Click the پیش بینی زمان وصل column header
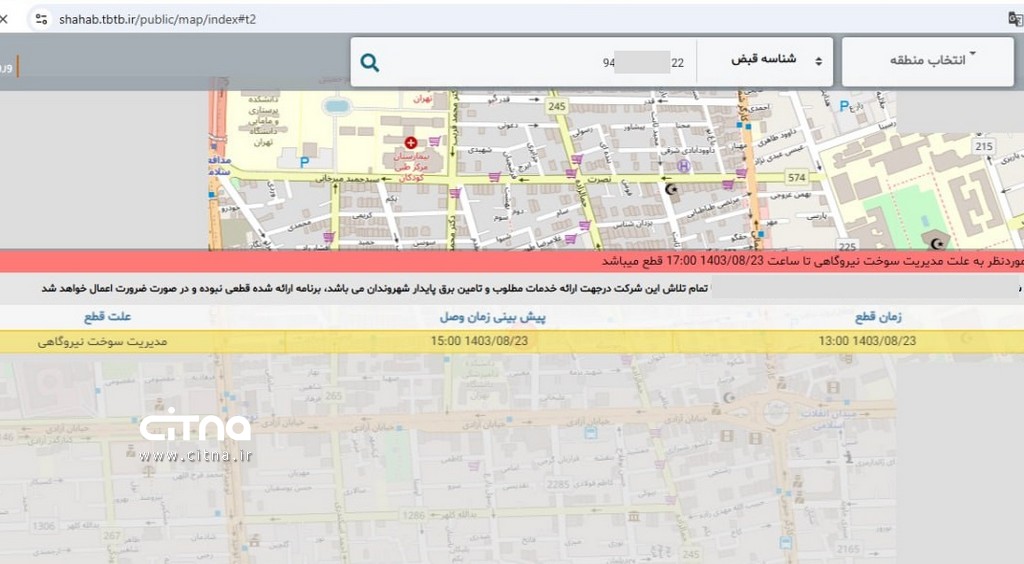This screenshot has height=564, width=1024. click(x=494, y=317)
